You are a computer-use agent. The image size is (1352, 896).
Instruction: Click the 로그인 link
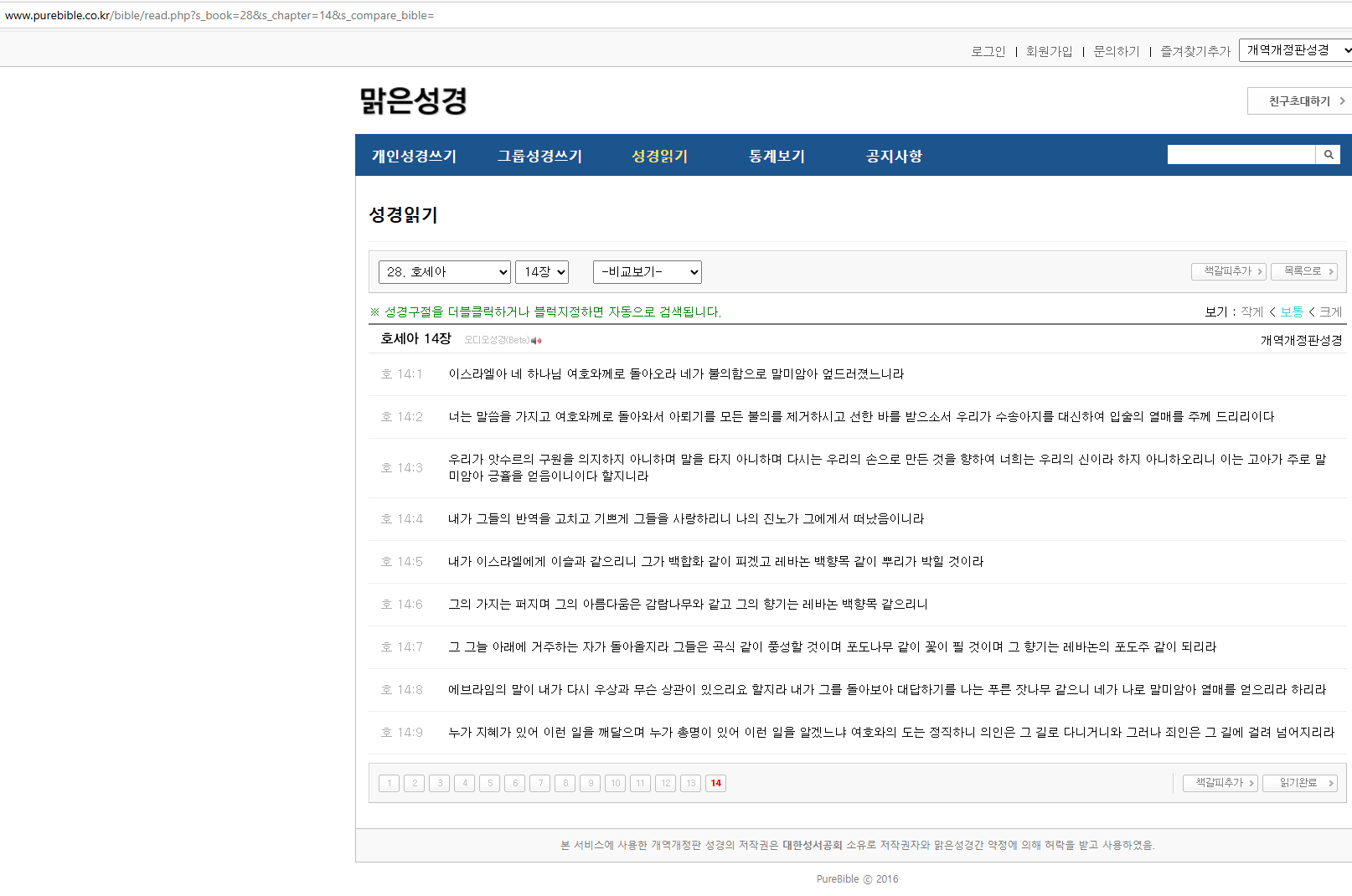click(988, 51)
